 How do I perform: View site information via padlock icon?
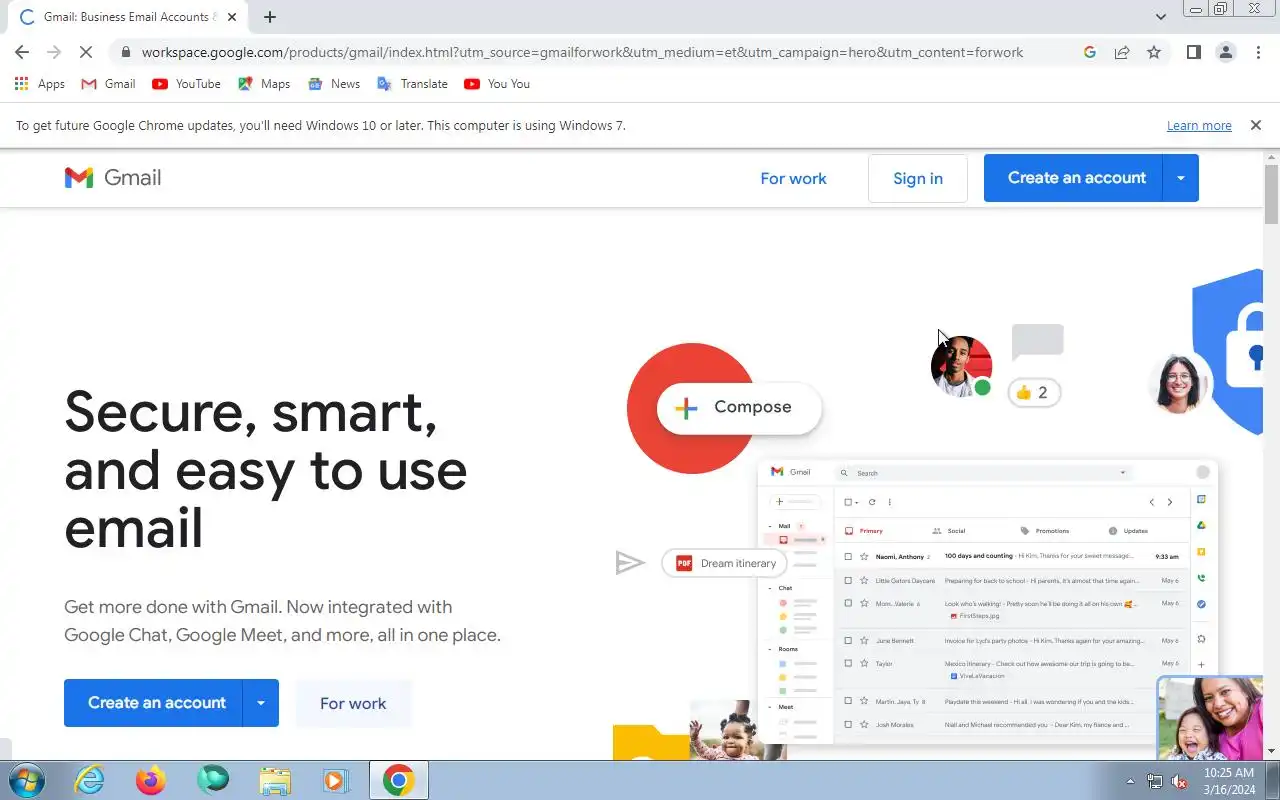pos(125,52)
